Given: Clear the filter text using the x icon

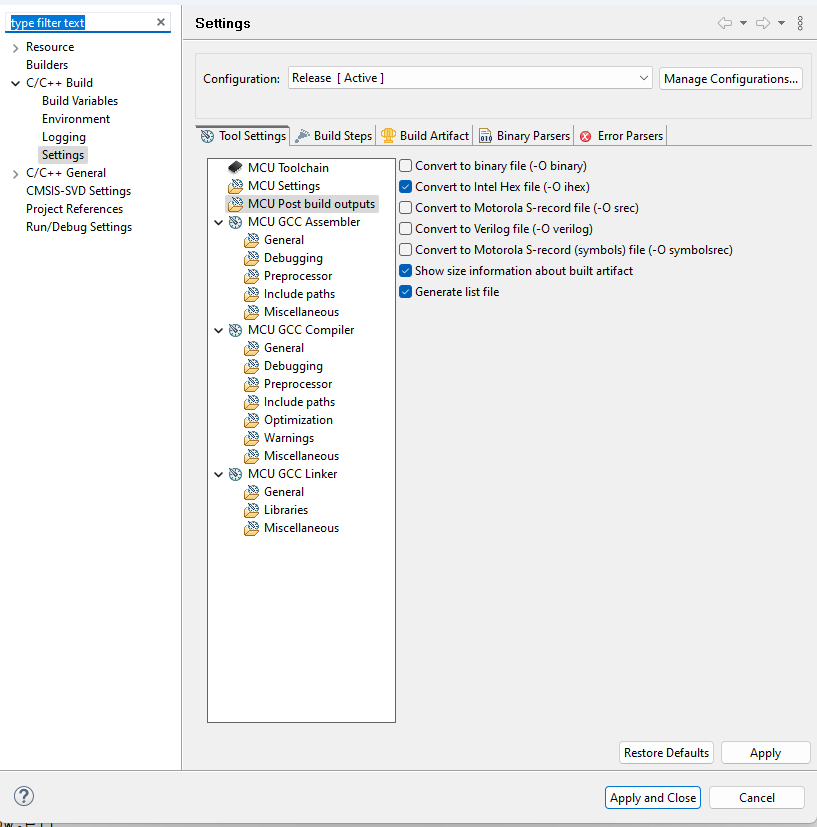Looking at the screenshot, I should (160, 21).
